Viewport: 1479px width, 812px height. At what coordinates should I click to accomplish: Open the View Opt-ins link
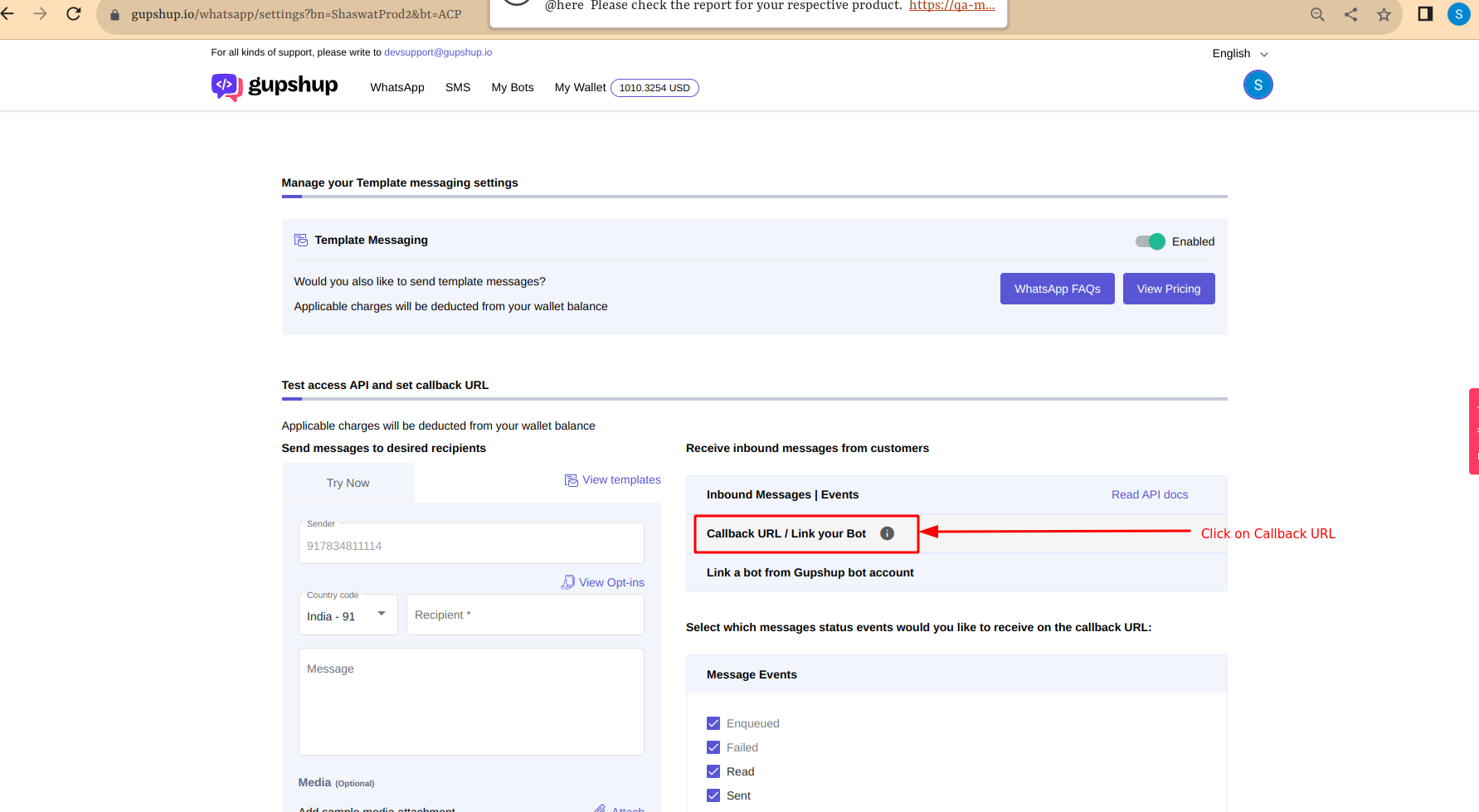(611, 582)
